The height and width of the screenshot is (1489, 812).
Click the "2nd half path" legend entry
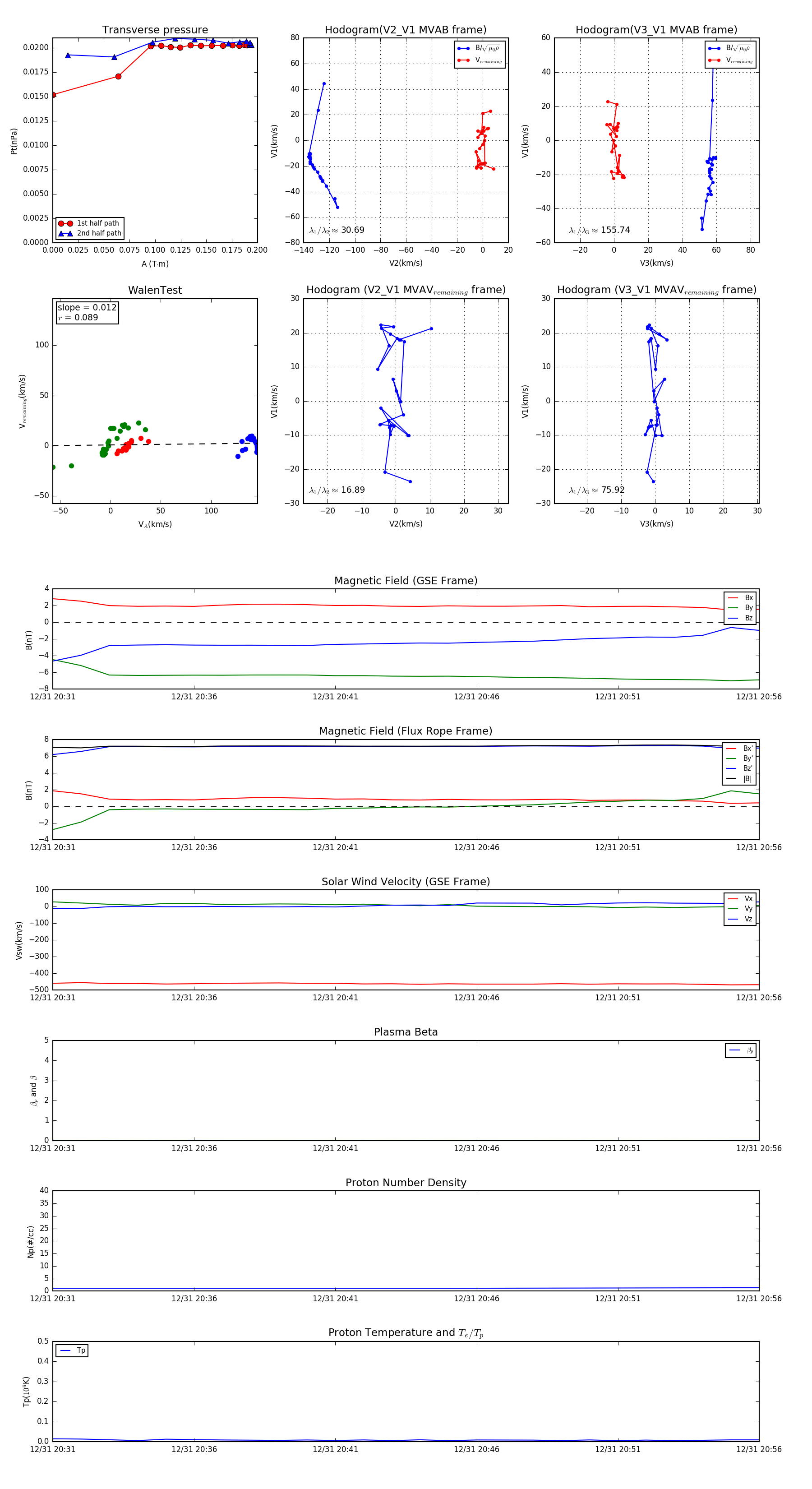click(x=90, y=234)
